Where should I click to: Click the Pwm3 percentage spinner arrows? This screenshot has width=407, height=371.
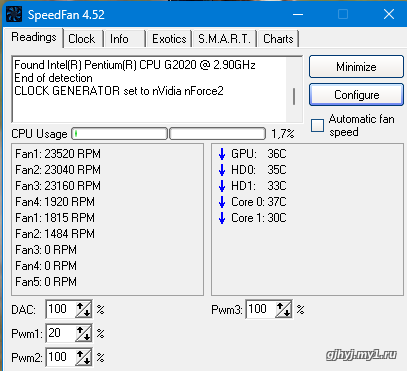(284, 310)
